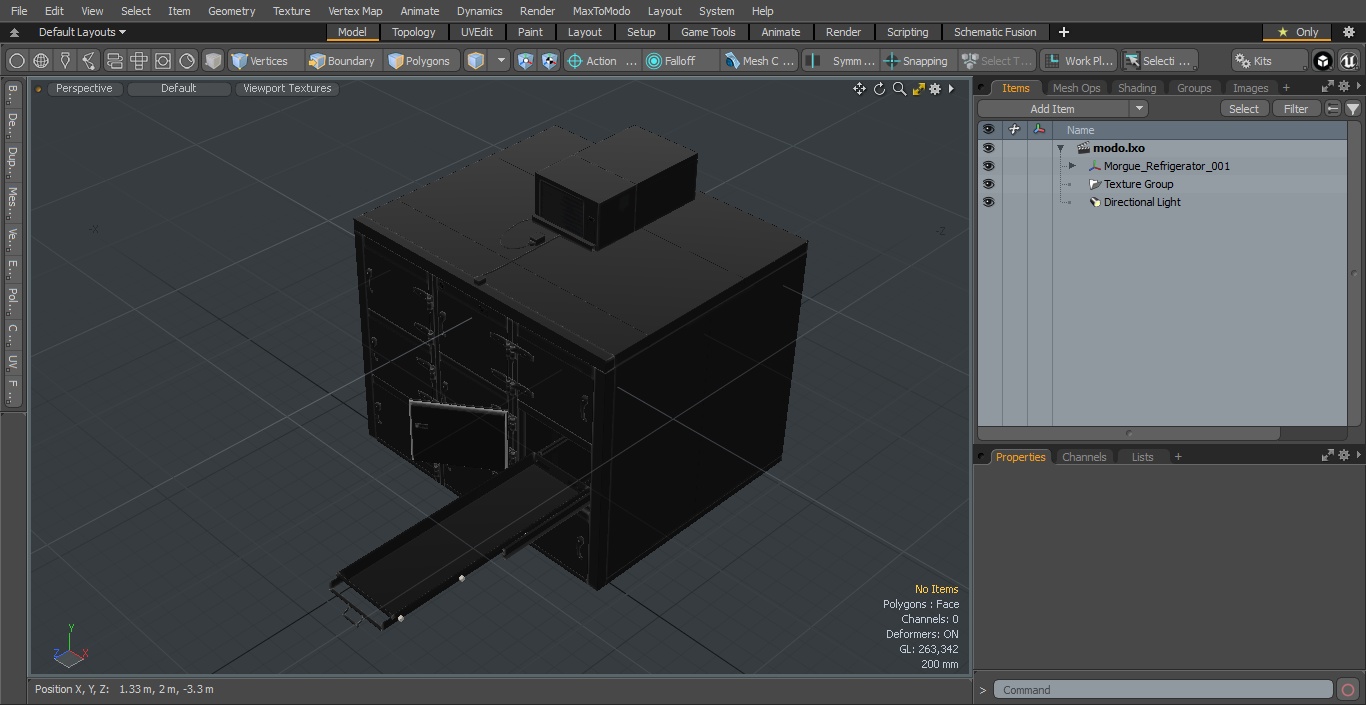Toggle visibility of modo.lxo
Viewport: 1366px width, 705px height.
[988, 148]
